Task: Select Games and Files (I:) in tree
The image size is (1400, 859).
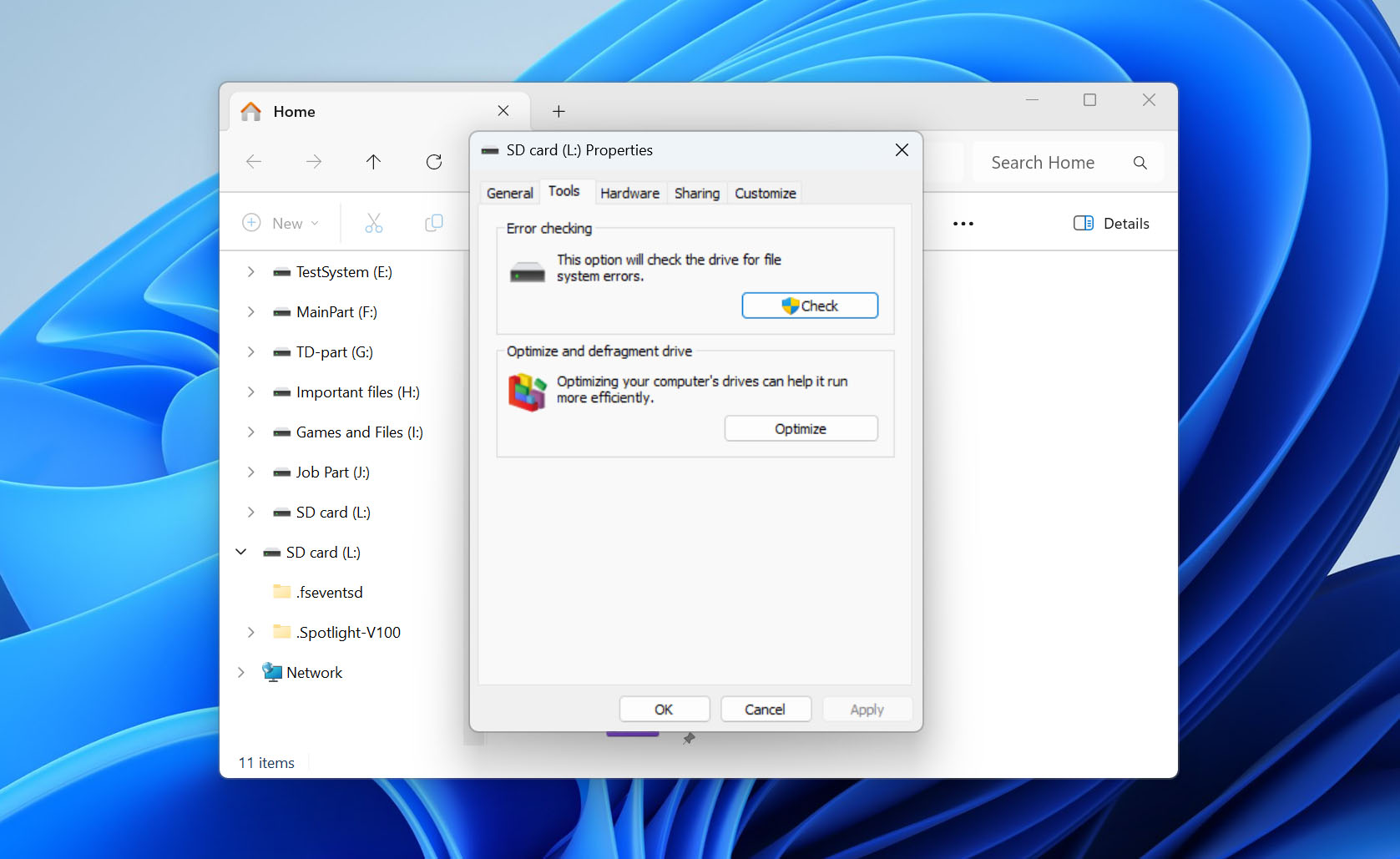Action: pos(360,432)
